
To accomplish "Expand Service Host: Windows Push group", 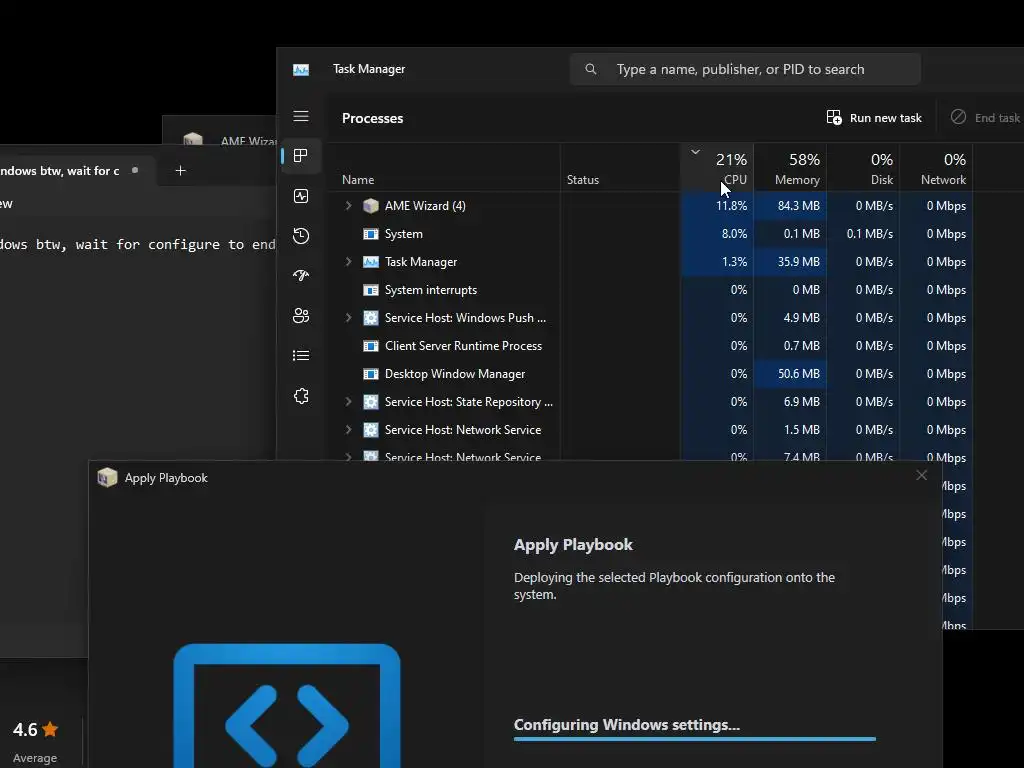I will click(x=348, y=318).
